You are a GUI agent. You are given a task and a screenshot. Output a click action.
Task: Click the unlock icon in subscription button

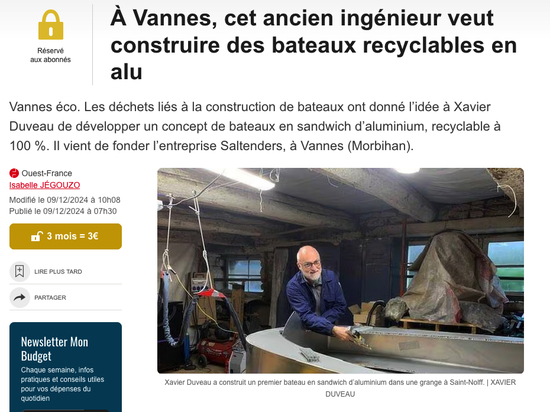point(37,236)
